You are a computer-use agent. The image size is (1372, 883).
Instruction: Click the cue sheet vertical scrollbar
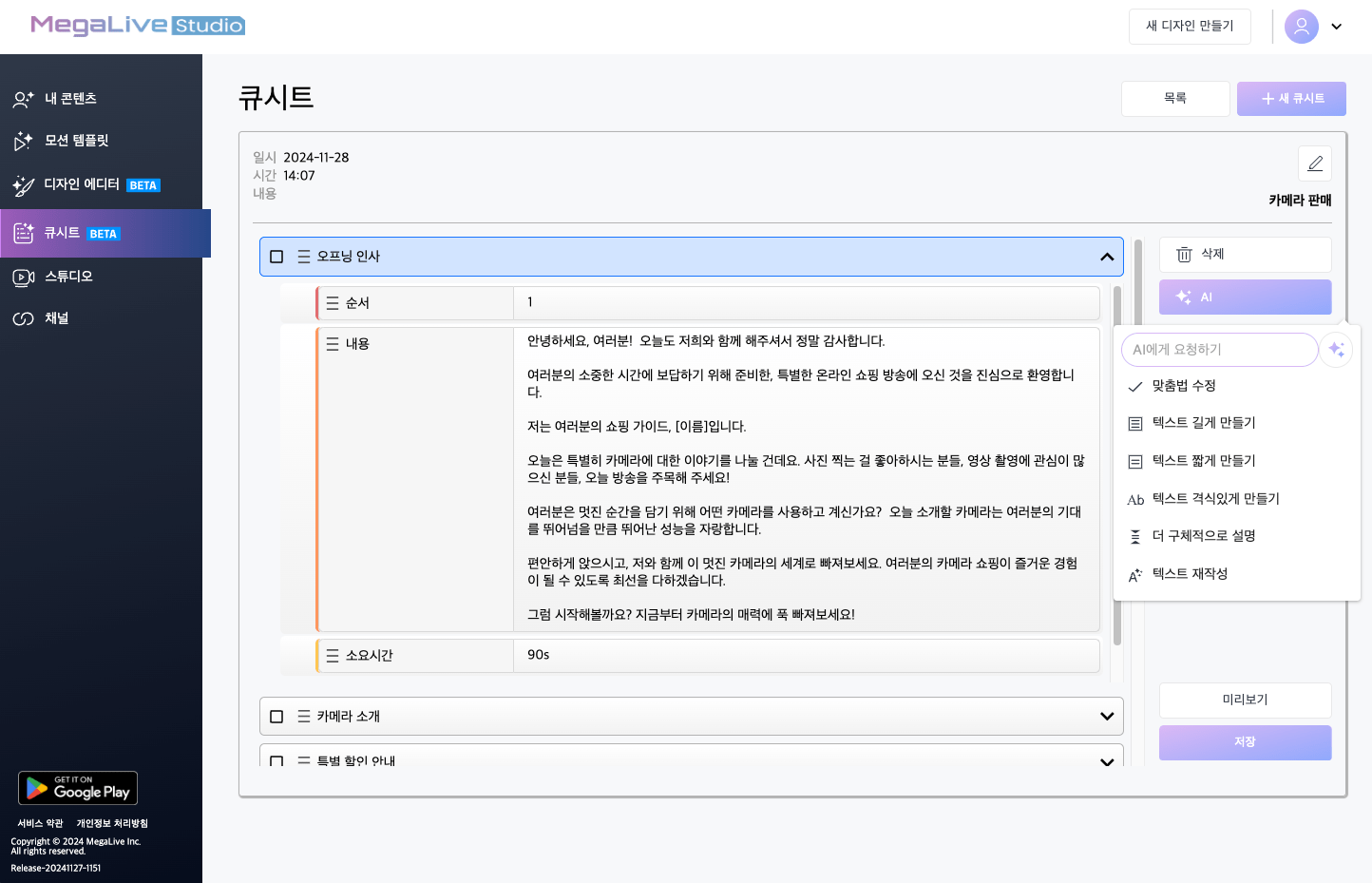1117,466
